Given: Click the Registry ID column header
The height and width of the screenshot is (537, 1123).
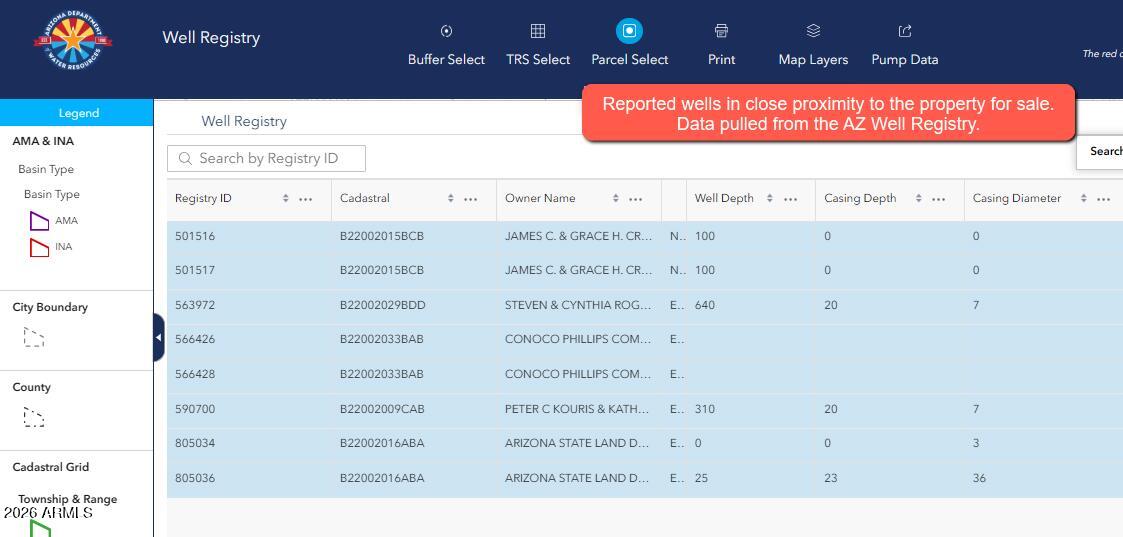Looking at the screenshot, I should tap(203, 198).
